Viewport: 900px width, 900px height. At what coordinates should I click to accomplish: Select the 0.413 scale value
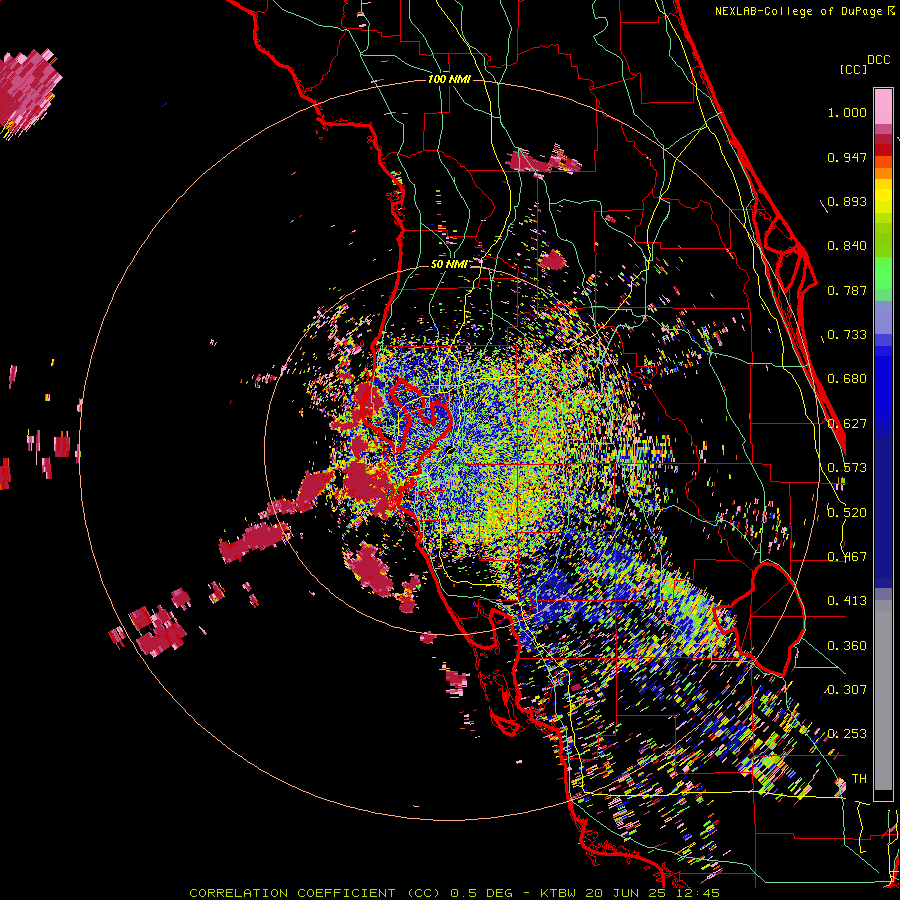(x=847, y=601)
